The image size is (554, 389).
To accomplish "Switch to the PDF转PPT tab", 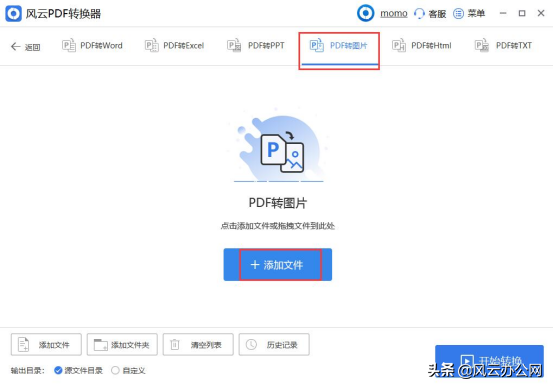I will coord(255,46).
